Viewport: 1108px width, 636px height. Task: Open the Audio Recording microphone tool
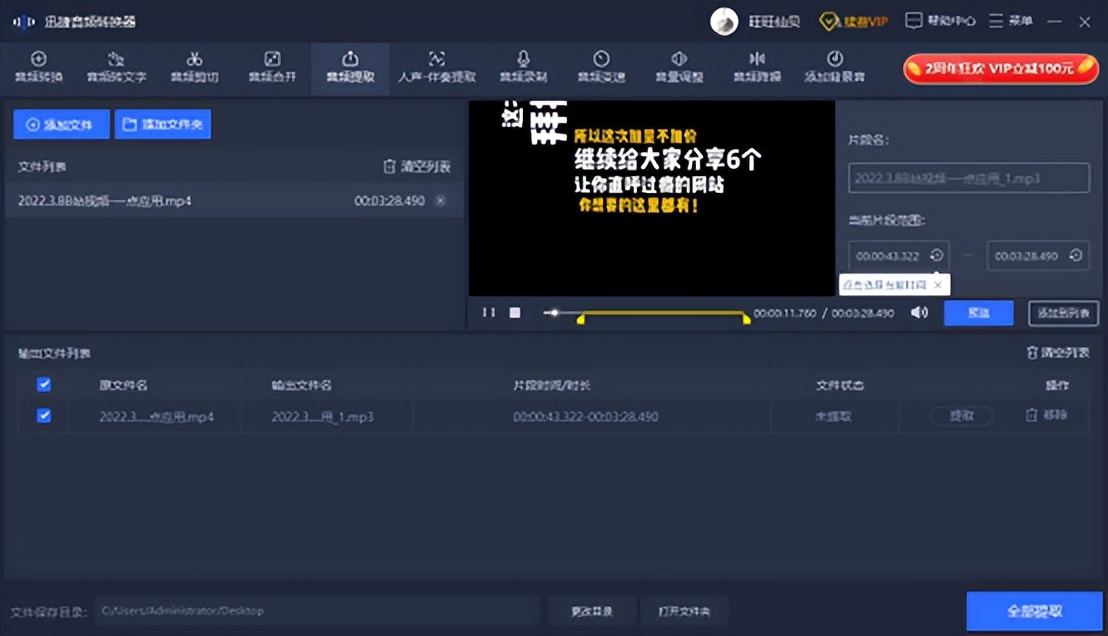pyautogui.click(x=523, y=66)
